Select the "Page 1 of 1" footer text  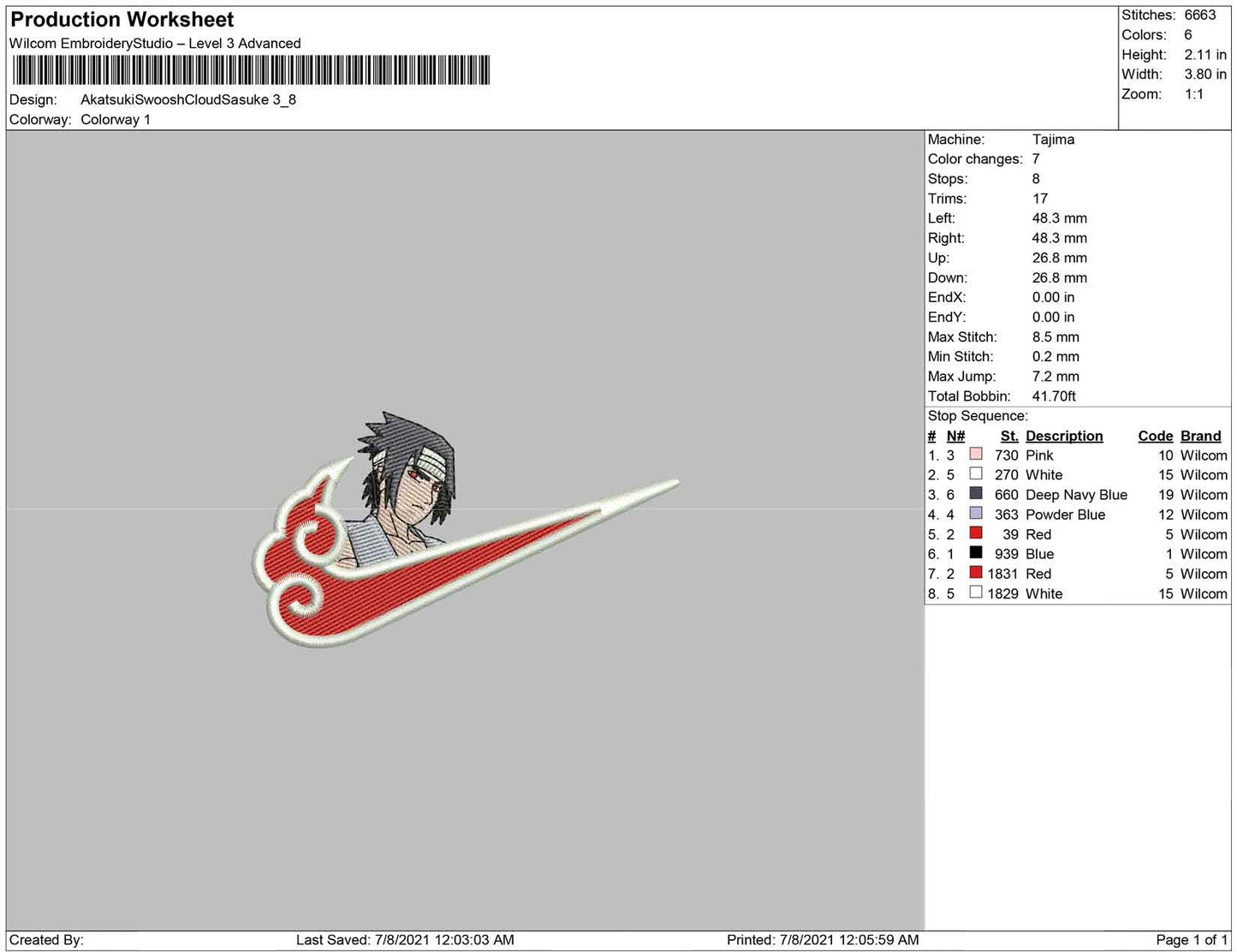tap(1192, 940)
